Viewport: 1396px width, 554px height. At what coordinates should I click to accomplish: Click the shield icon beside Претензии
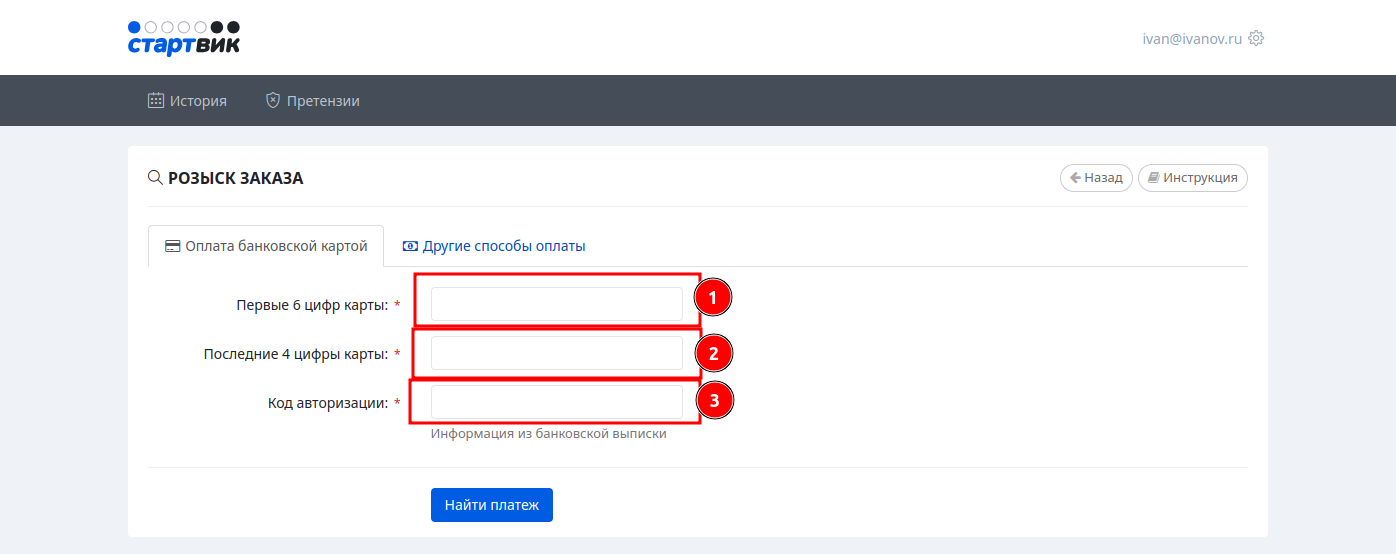pyautogui.click(x=272, y=101)
